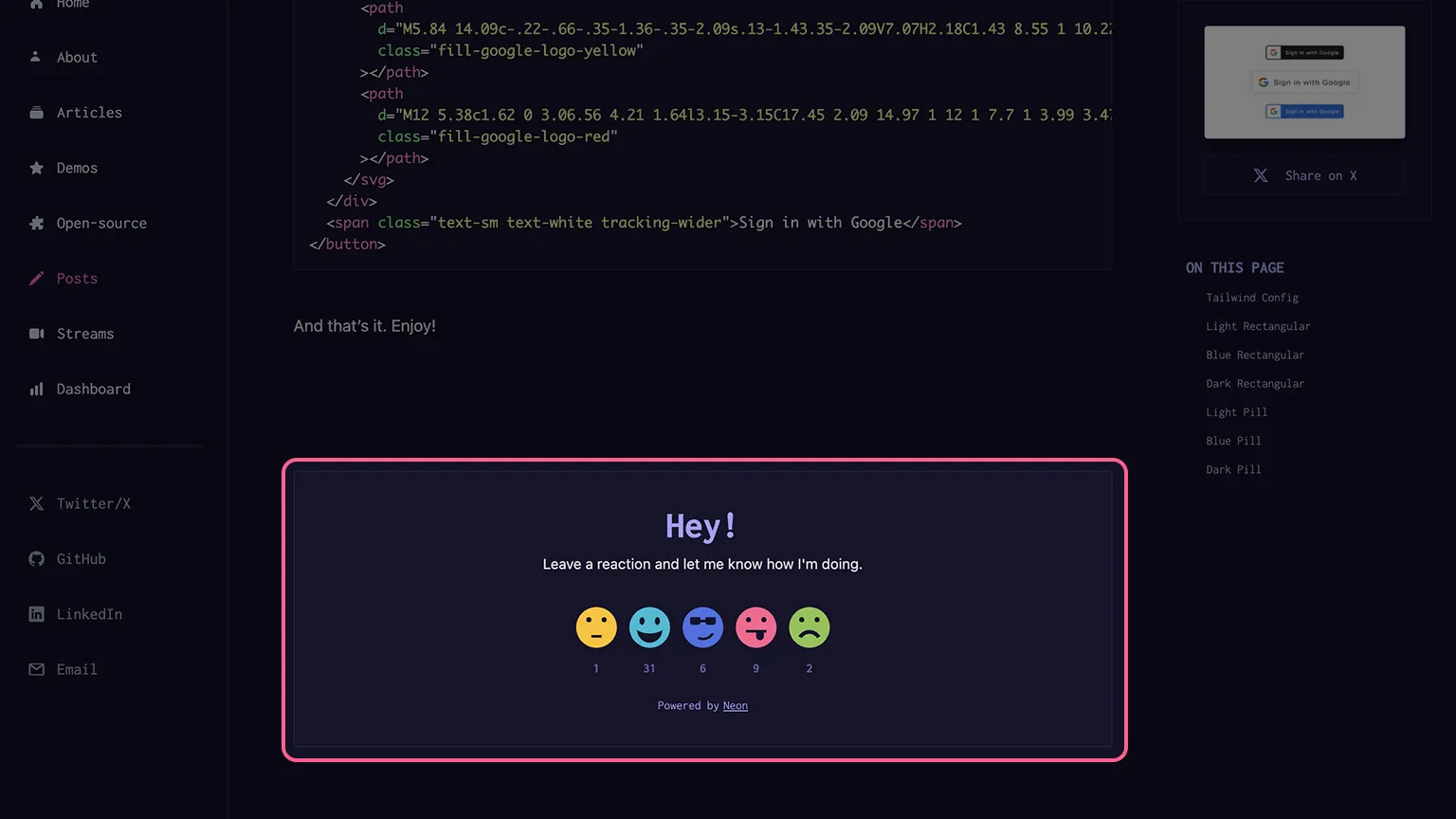Go to the Dashboard page

[93, 389]
